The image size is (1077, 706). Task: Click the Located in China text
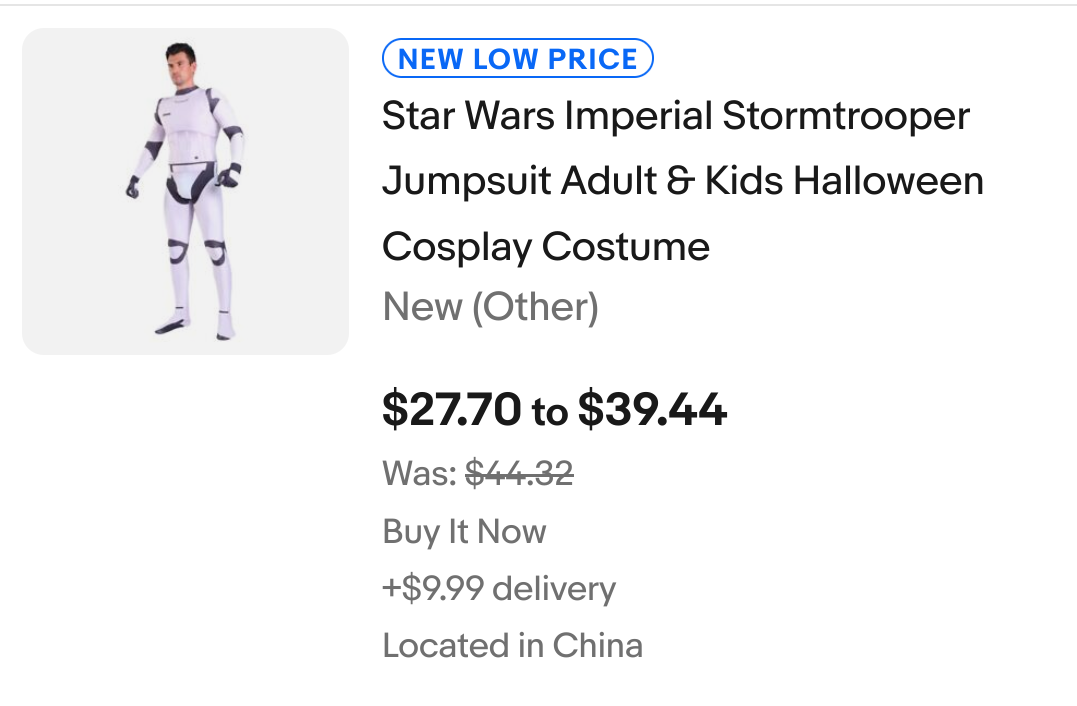512,645
